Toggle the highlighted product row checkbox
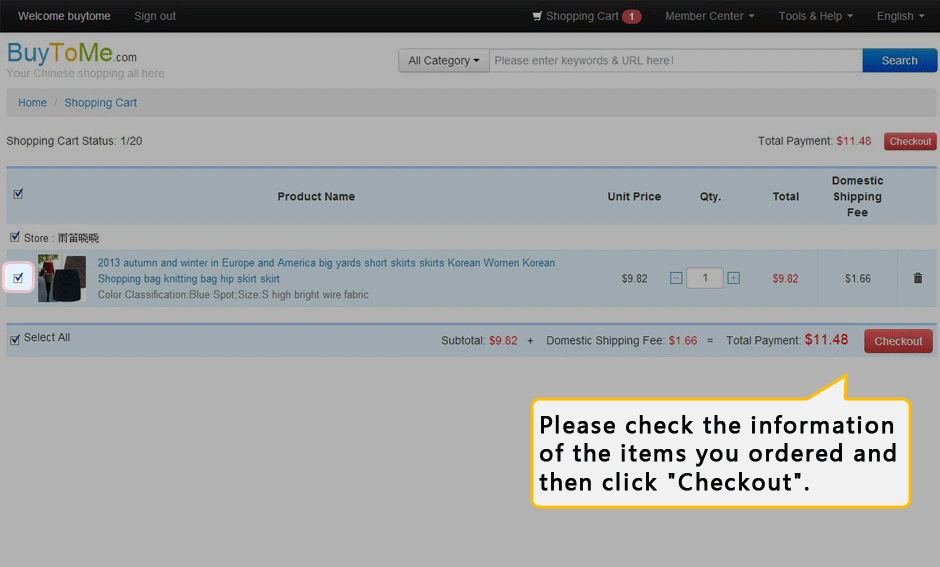Image resolution: width=940 pixels, height=567 pixels. pos(18,279)
